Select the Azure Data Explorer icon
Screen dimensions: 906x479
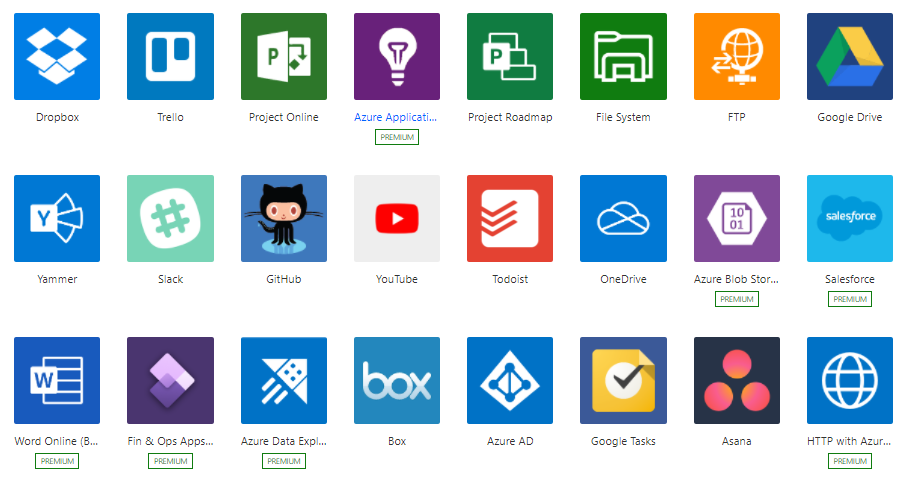(x=284, y=380)
